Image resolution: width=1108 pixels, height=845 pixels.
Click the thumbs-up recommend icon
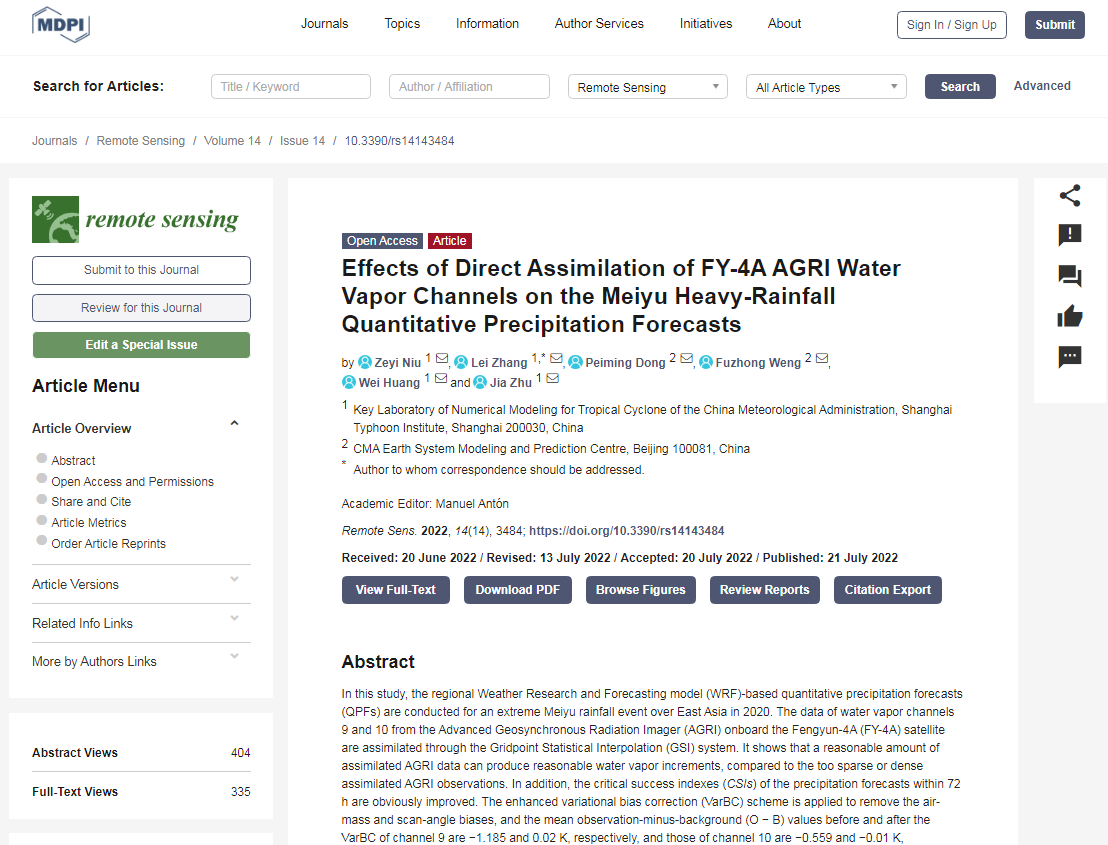pos(1070,316)
